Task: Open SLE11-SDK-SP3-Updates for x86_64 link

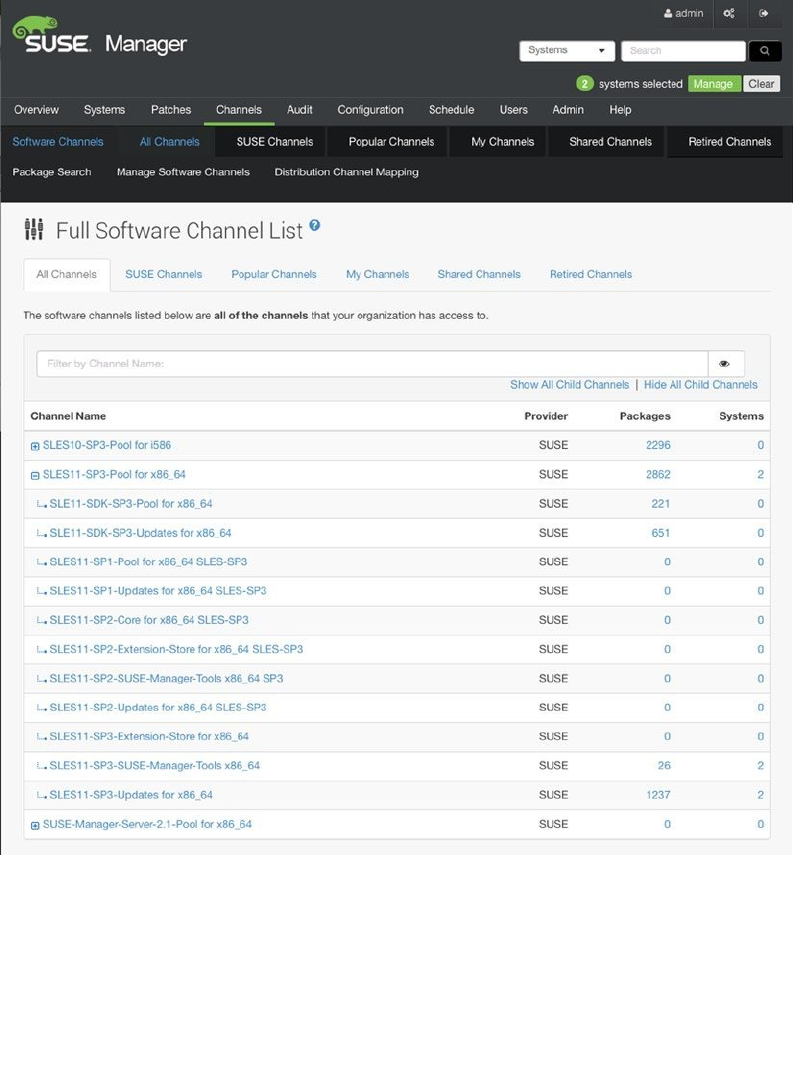Action: [x=140, y=533]
